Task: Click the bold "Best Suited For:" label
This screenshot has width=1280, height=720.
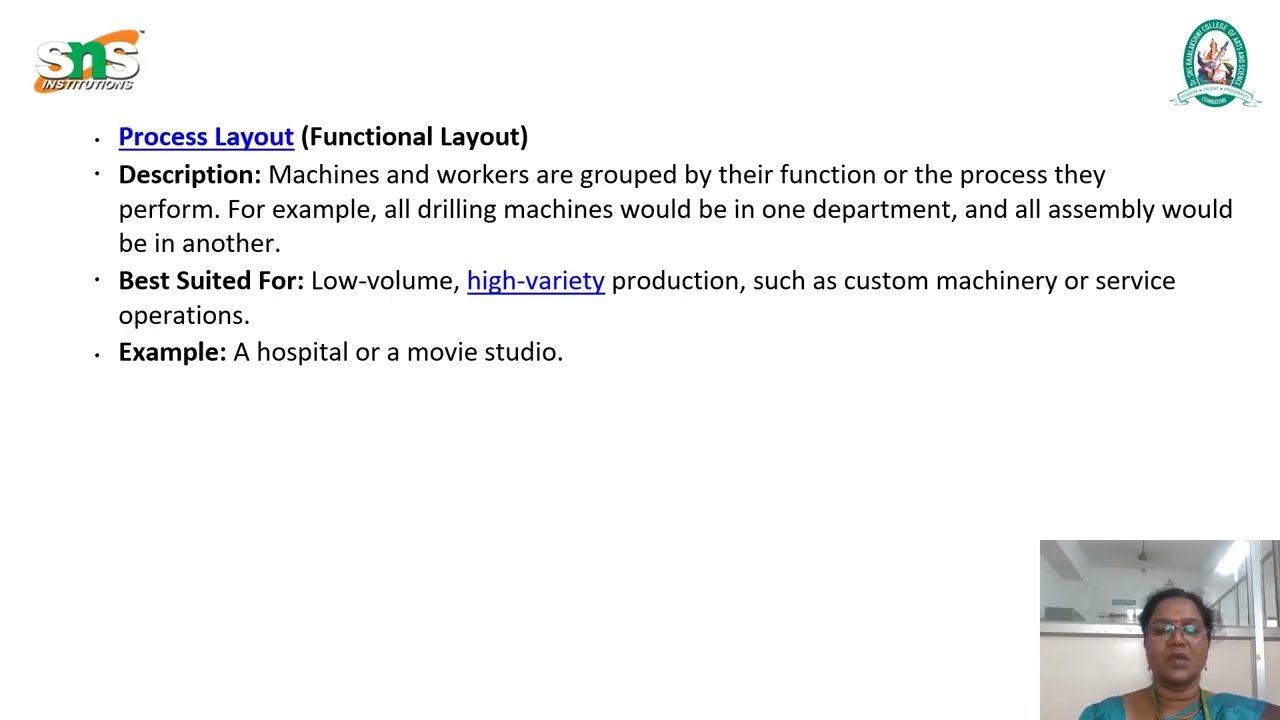Action: 211,281
